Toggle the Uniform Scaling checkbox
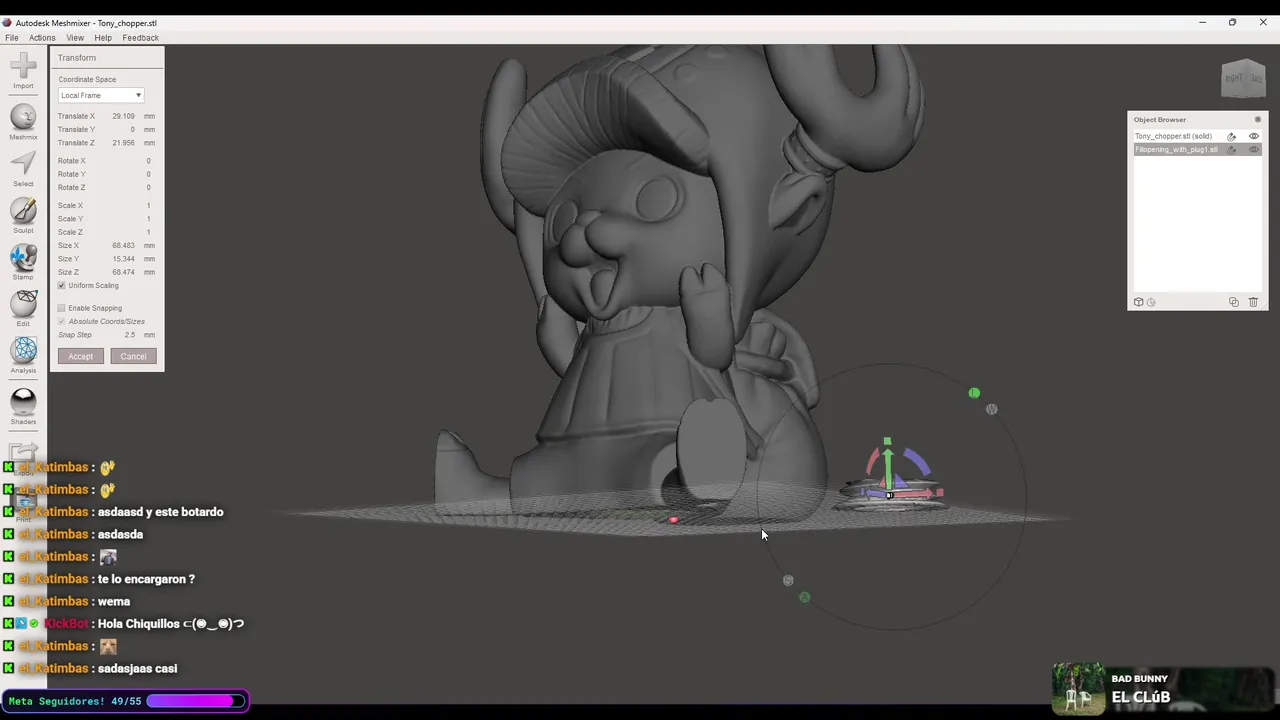Image resolution: width=1280 pixels, height=720 pixels. 61,286
